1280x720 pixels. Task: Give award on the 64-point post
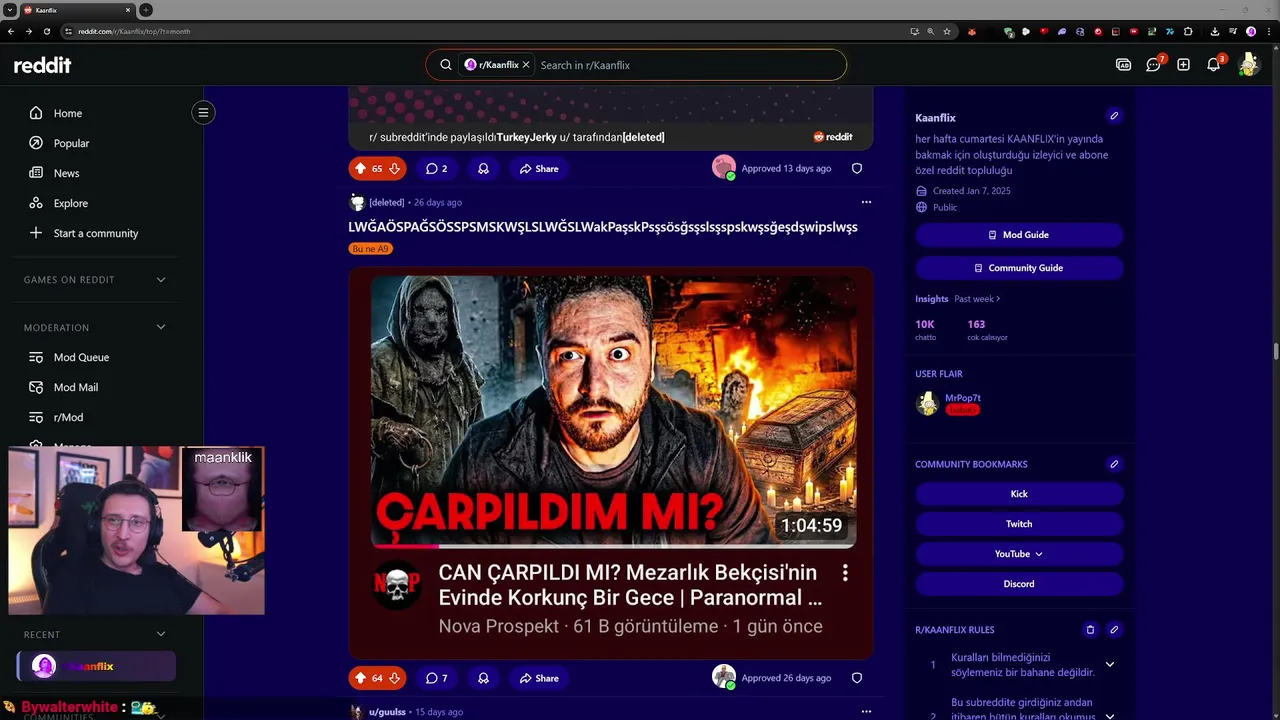tap(483, 678)
